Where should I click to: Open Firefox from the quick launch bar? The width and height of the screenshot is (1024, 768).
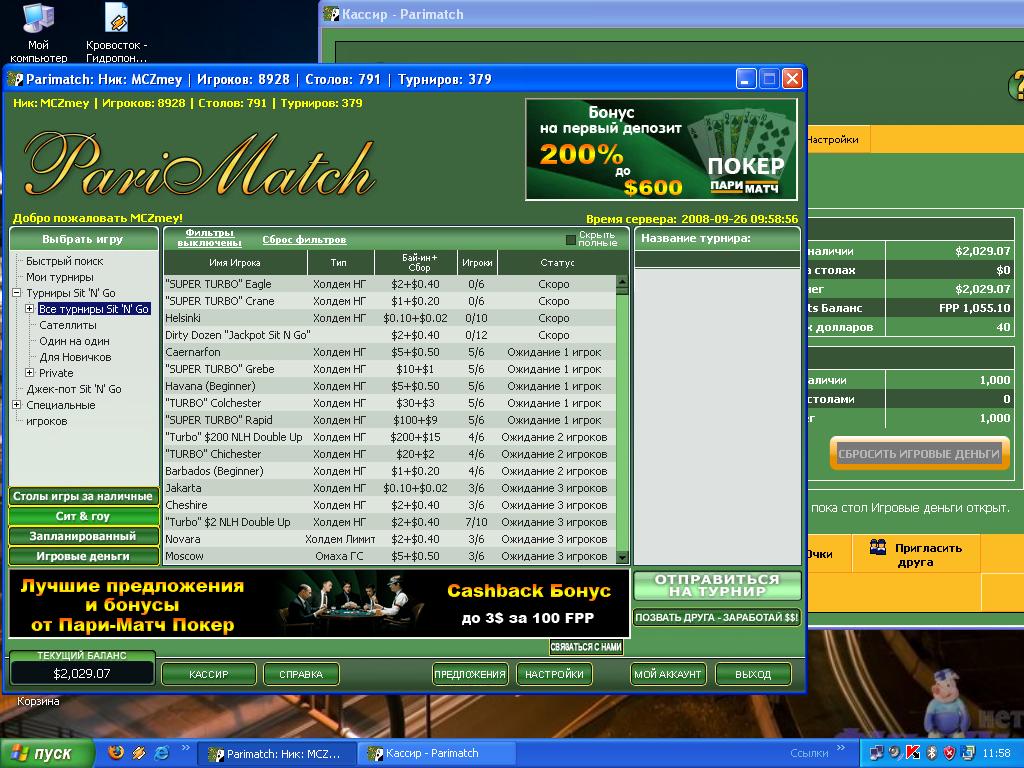pos(116,753)
